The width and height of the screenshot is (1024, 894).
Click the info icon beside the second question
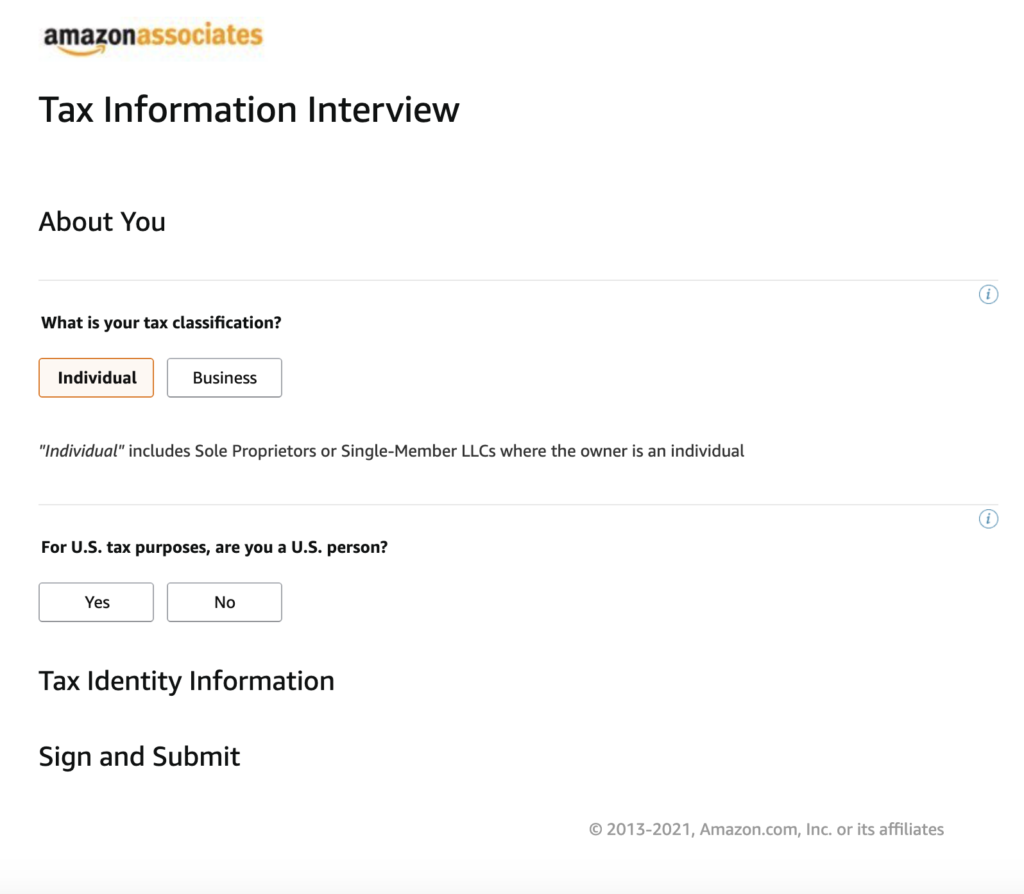pyautogui.click(x=988, y=518)
